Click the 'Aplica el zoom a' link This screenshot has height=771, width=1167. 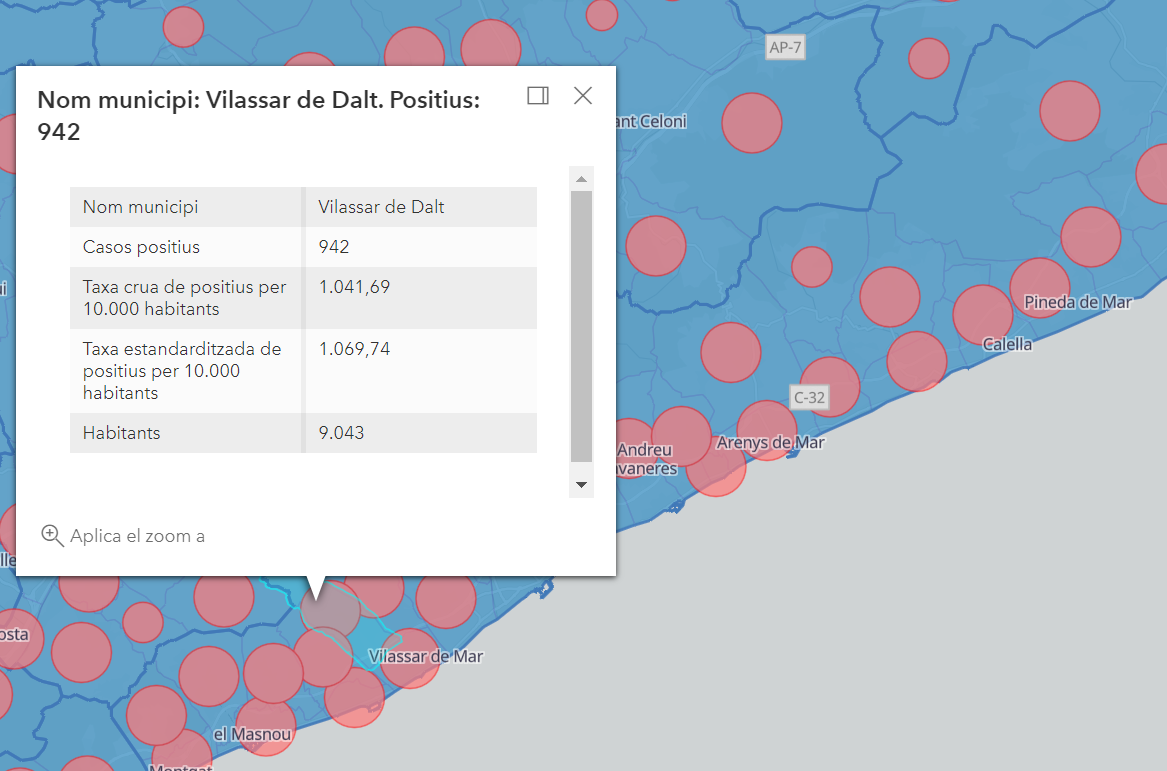click(137, 536)
